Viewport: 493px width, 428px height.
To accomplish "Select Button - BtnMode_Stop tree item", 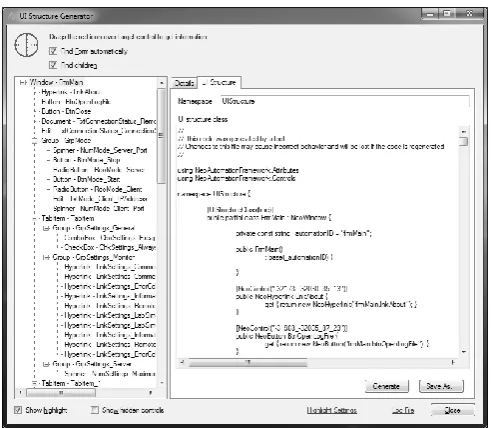I will point(87,160).
